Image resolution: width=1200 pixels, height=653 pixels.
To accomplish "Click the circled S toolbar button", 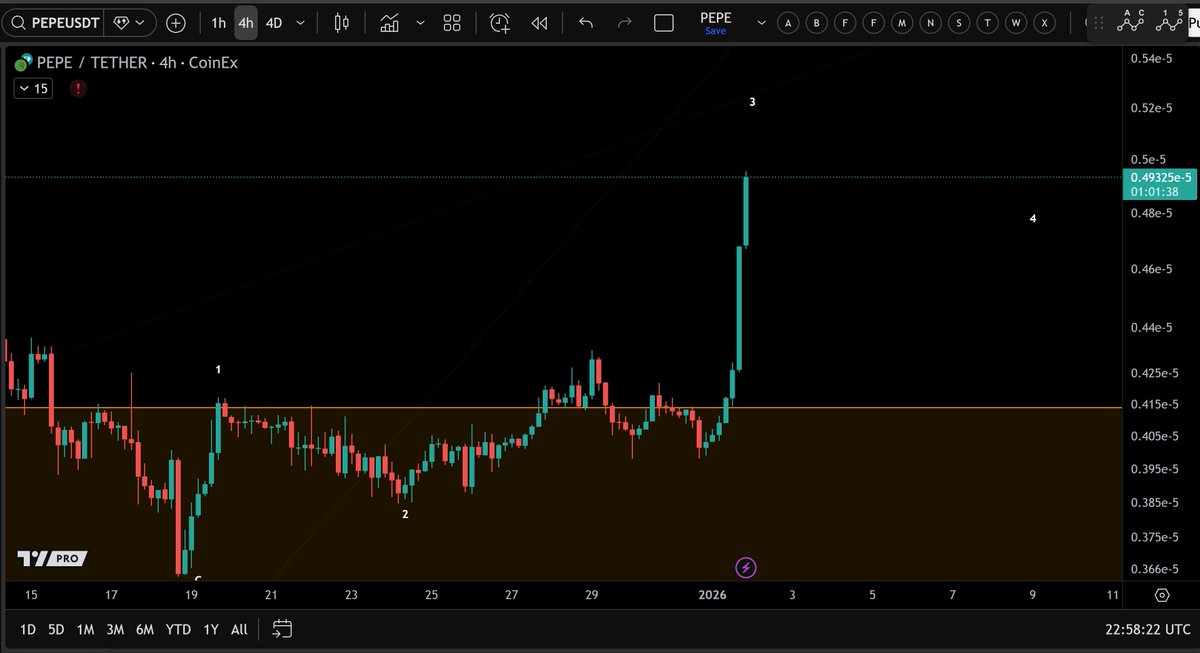I will [x=960, y=22].
